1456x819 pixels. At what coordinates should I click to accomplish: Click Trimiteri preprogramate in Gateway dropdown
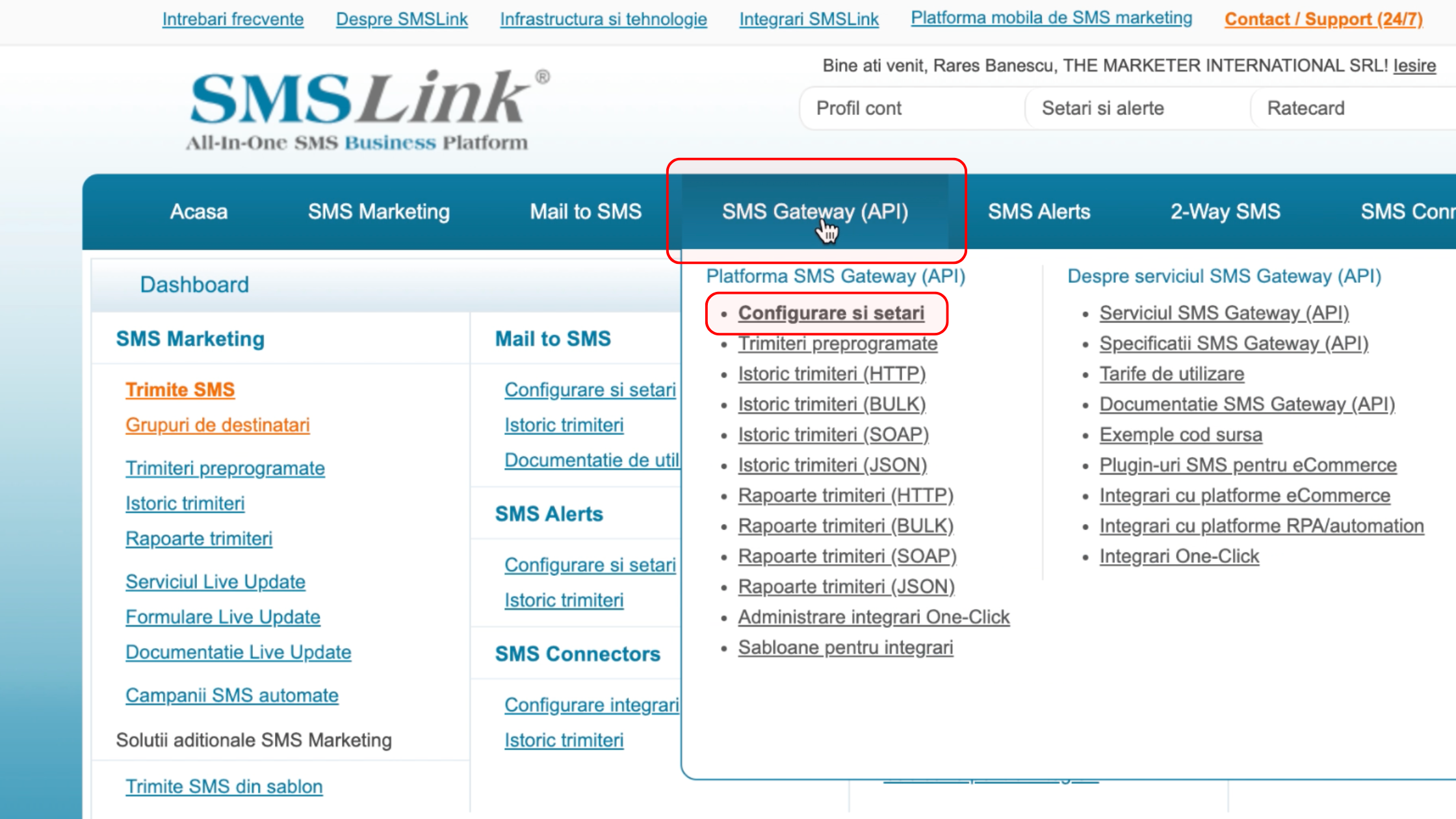click(837, 344)
